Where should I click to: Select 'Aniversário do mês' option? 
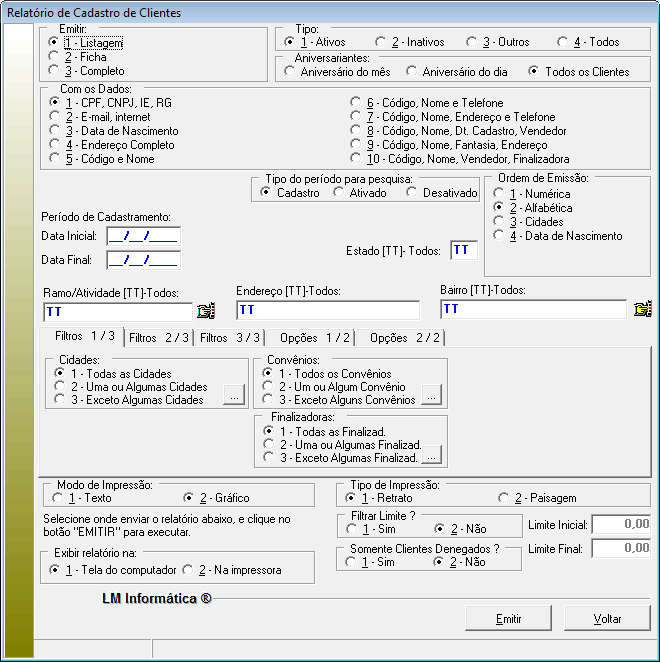290,72
